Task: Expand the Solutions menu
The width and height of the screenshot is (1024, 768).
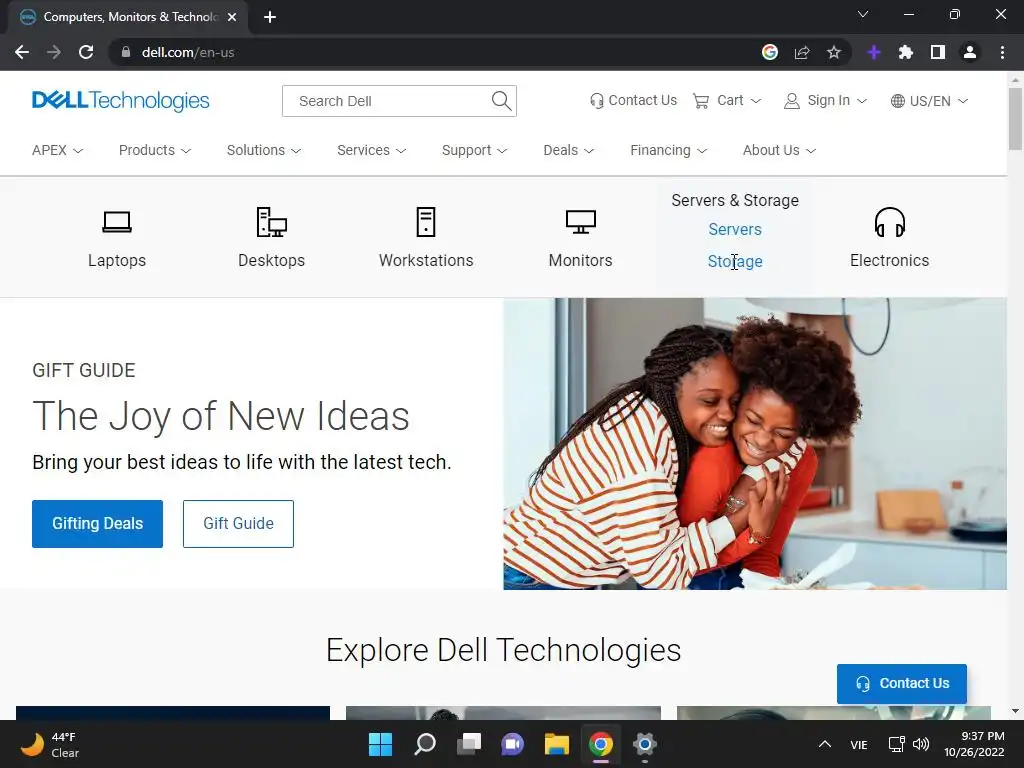Action: (264, 150)
